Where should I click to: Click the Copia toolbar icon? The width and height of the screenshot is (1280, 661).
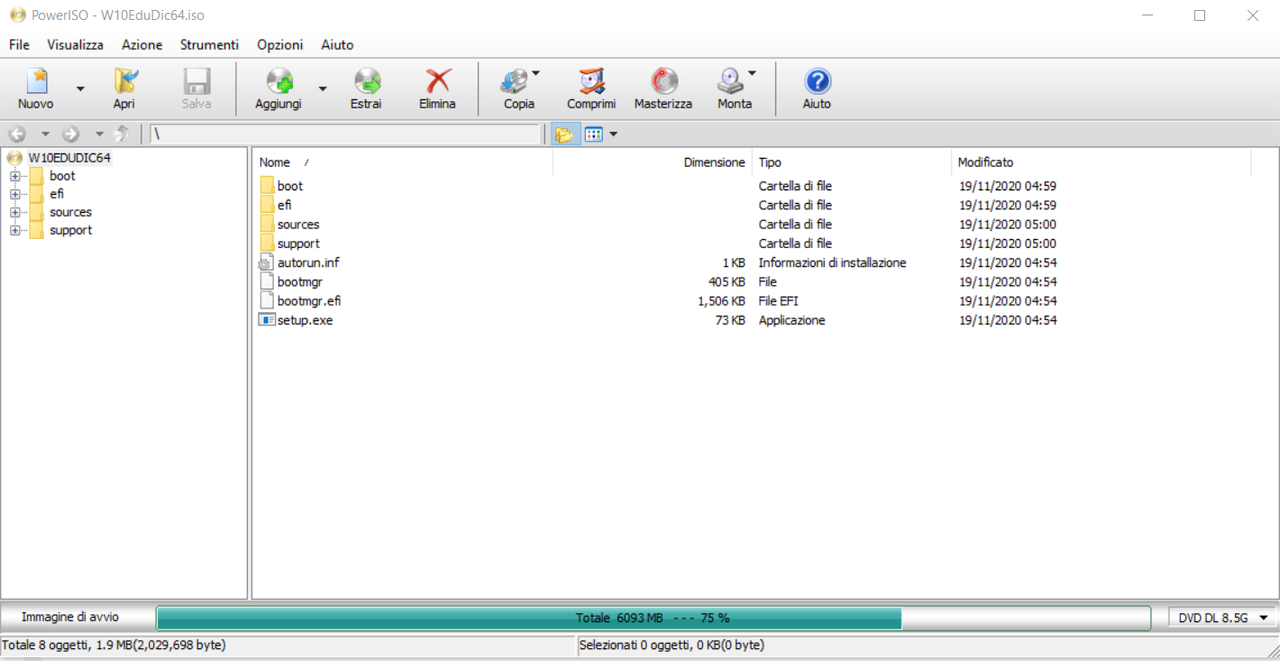coord(516,81)
